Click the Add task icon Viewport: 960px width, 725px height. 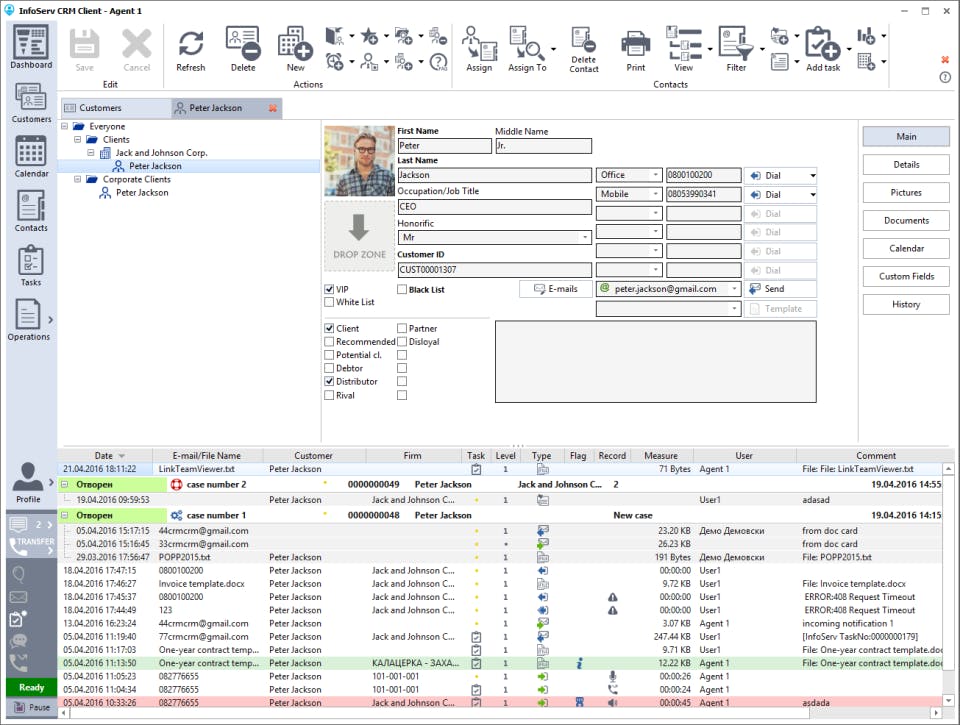(x=823, y=50)
